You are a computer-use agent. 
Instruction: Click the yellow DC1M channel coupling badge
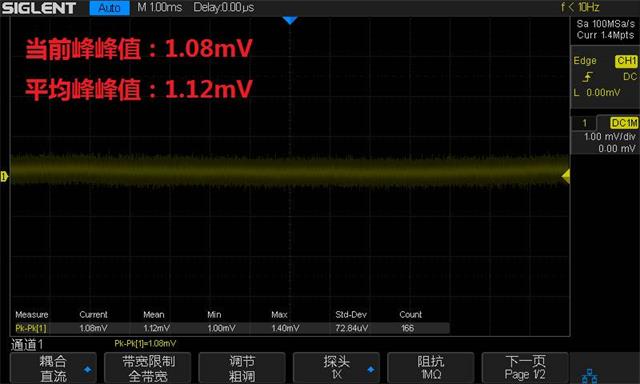tap(624, 123)
